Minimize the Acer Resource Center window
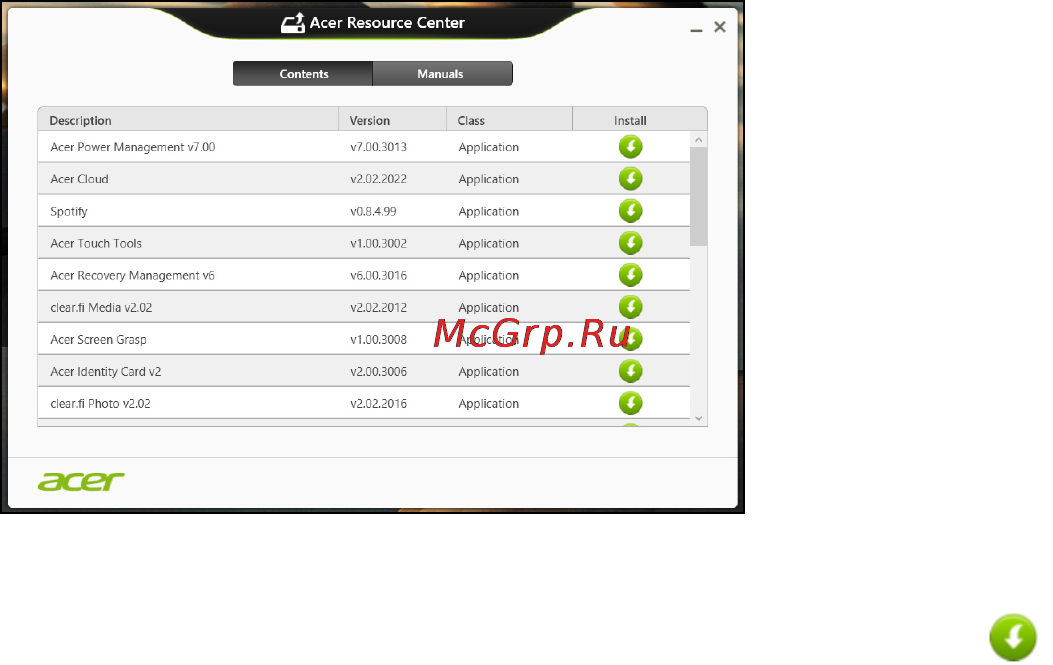 click(696, 28)
